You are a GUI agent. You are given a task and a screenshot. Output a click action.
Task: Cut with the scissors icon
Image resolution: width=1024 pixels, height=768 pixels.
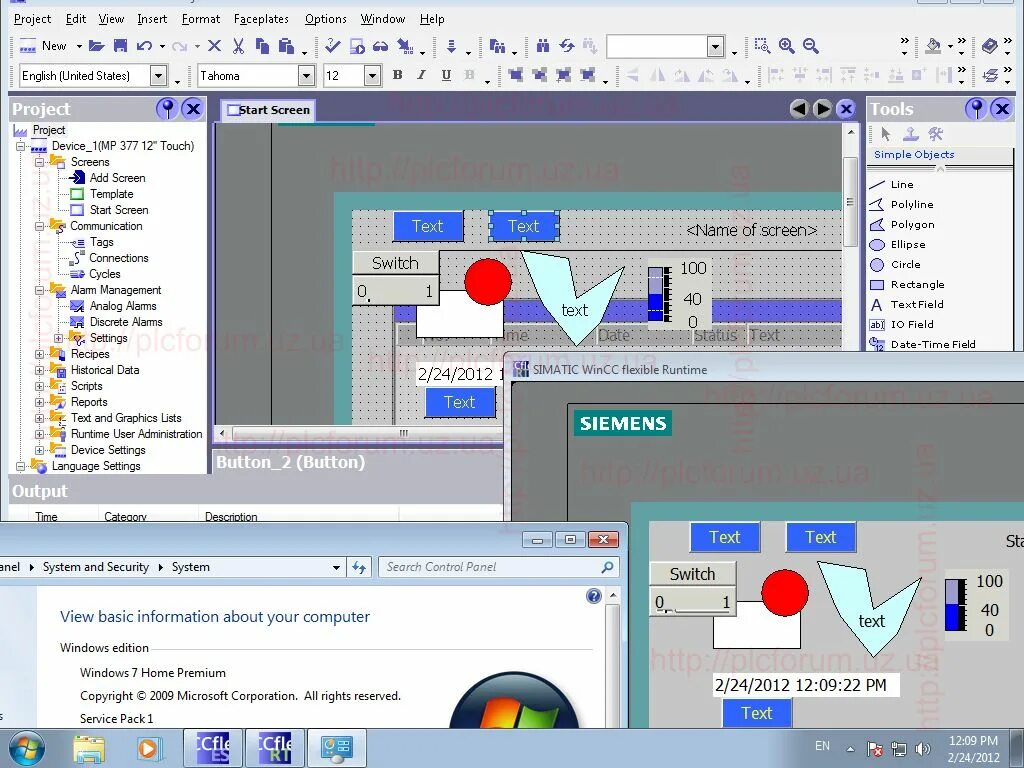(x=238, y=46)
